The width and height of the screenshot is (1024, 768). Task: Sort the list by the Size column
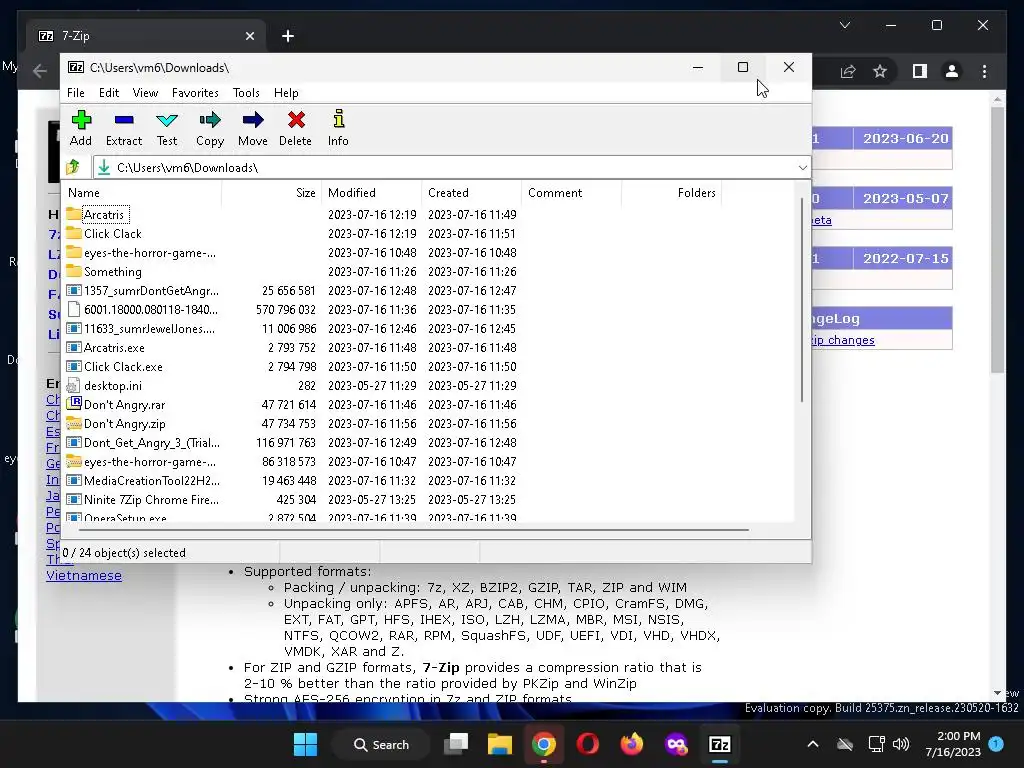(271, 193)
